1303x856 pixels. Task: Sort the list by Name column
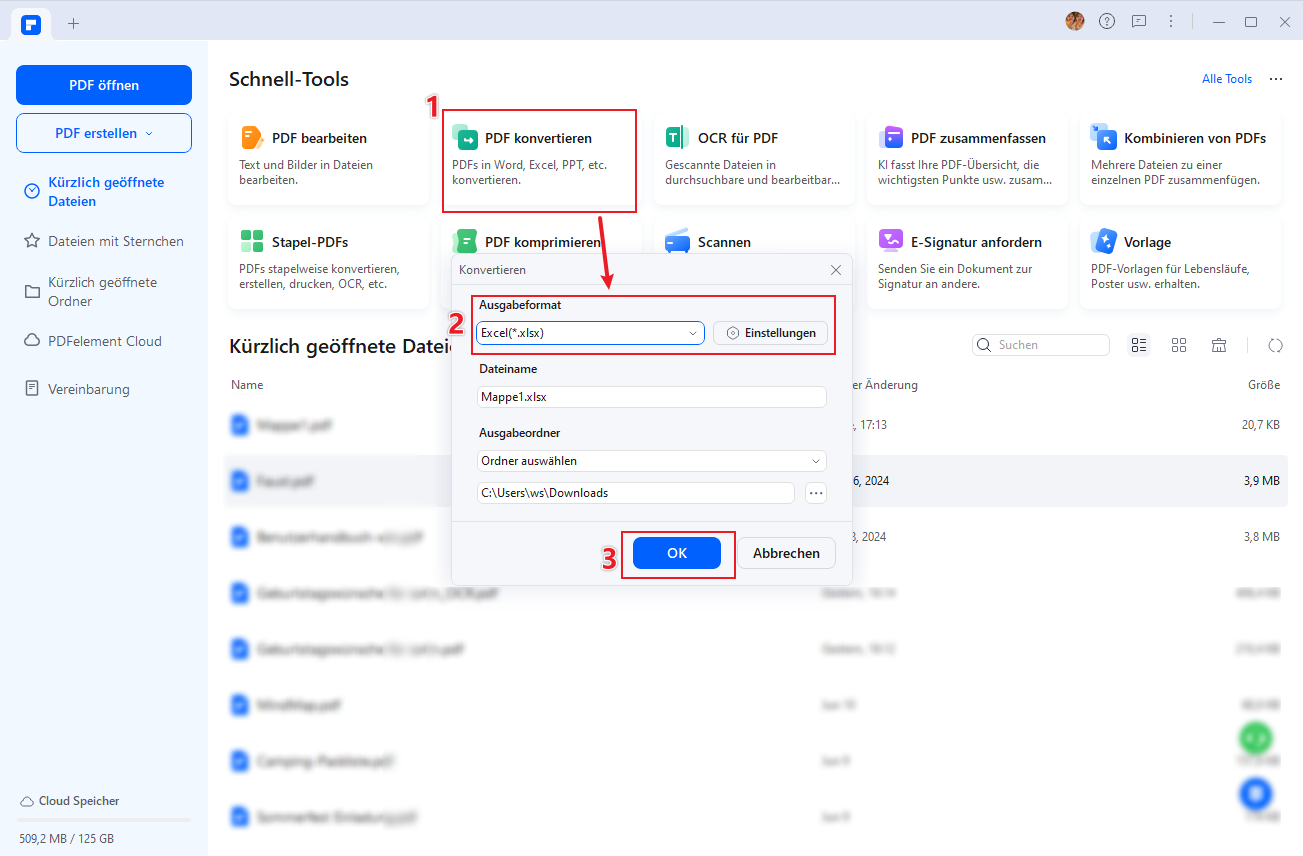pos(247,385)
